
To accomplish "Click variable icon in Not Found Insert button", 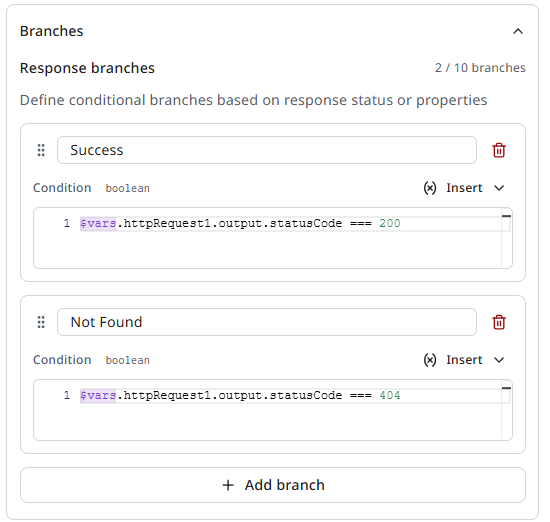I will [x=430, y=360].
